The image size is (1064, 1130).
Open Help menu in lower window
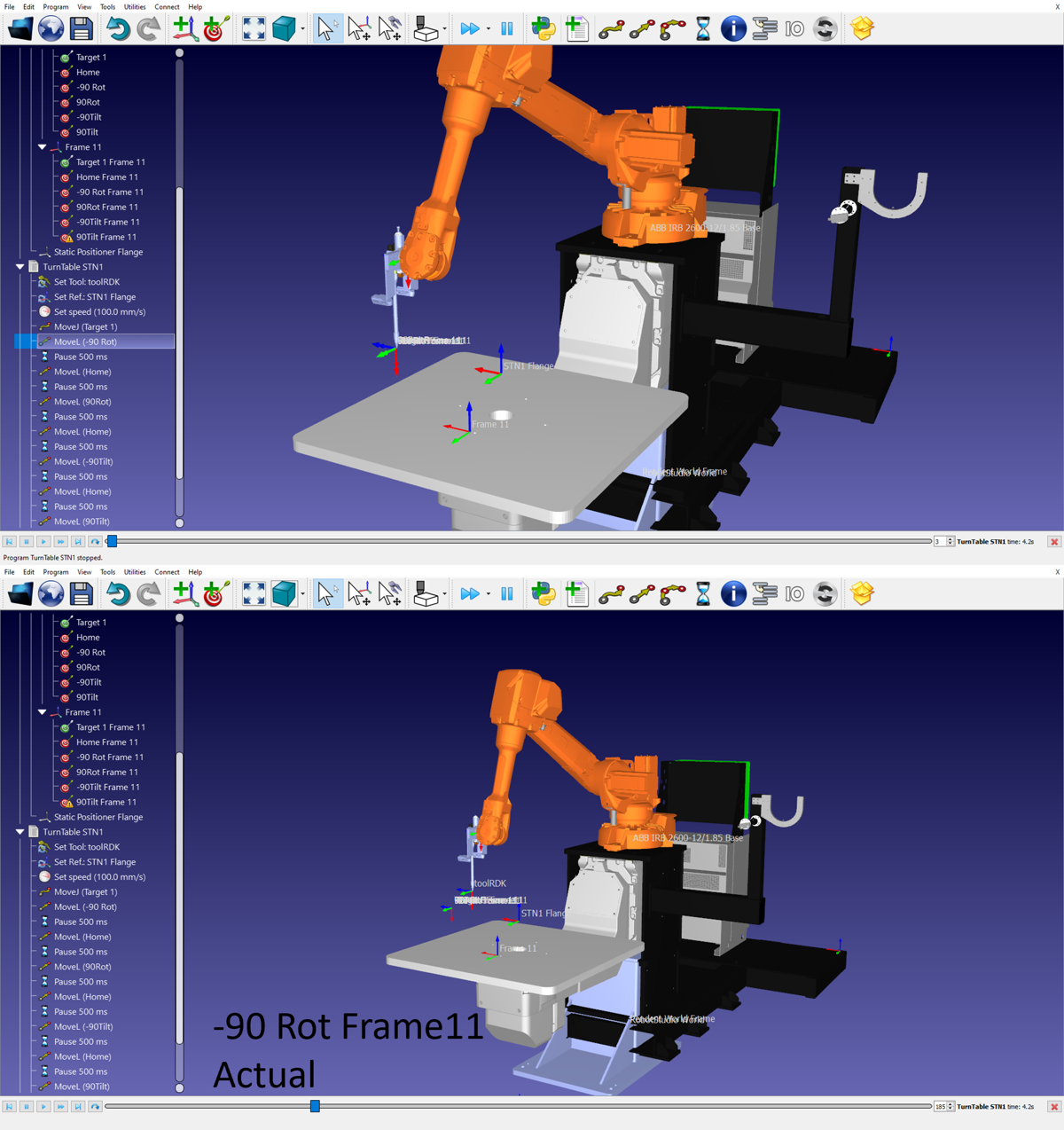[195, 572]
